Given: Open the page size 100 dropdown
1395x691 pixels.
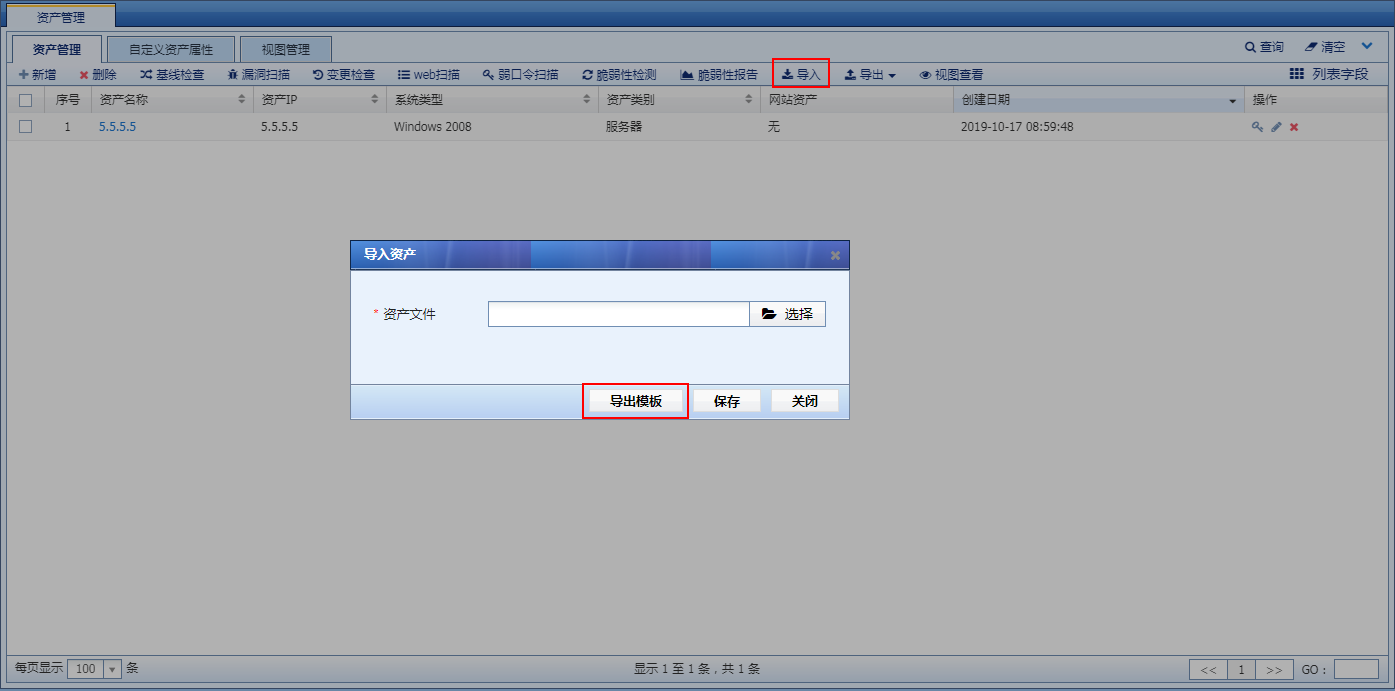Looking at the screenshot, I should point(112,669).
